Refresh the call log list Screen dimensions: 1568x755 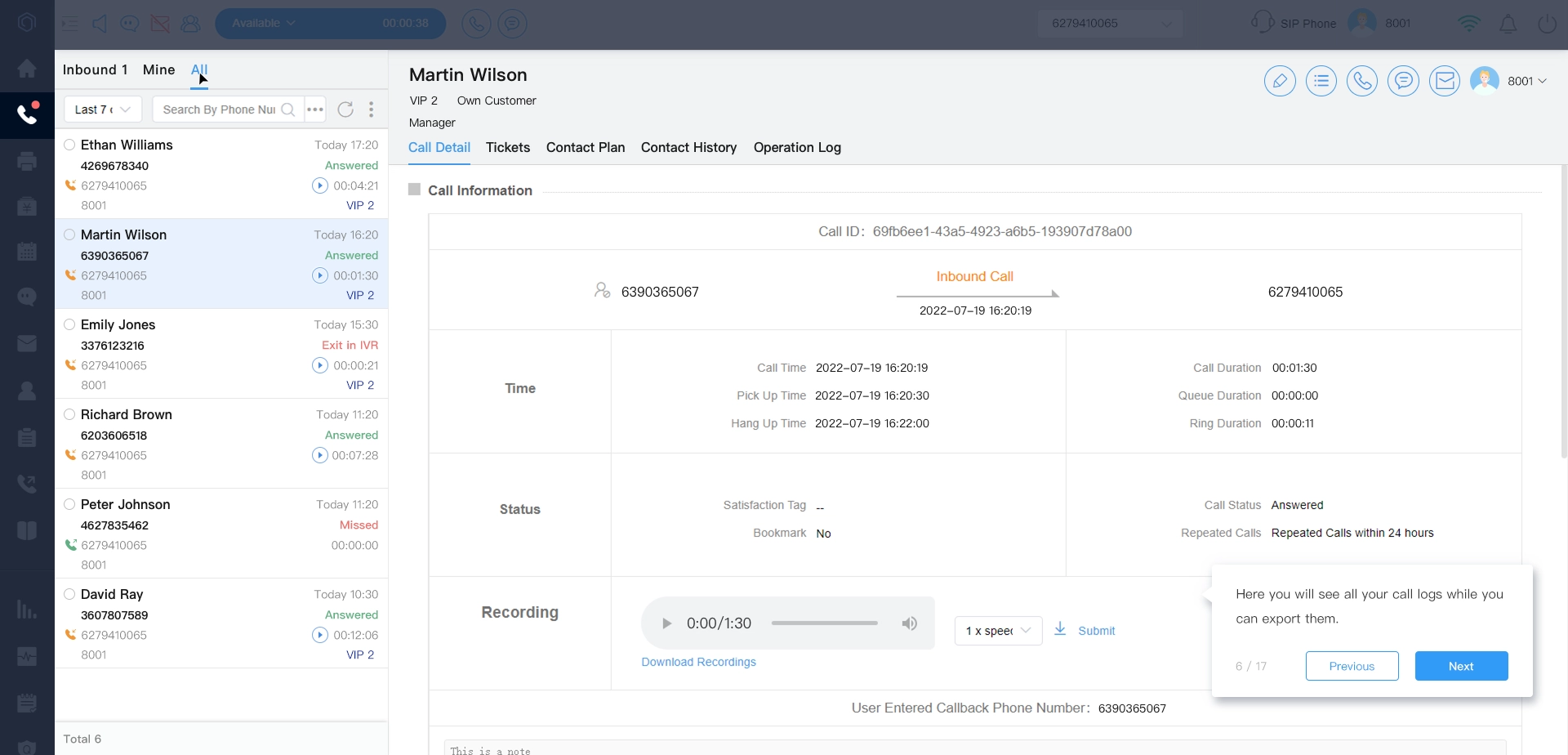[x=345, y=109]
